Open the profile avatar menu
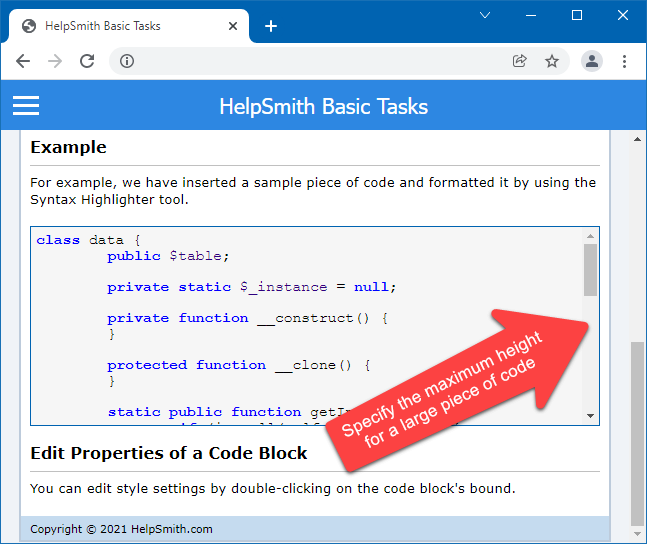Screen dimensions: 647x544 [x=592, y=61]
